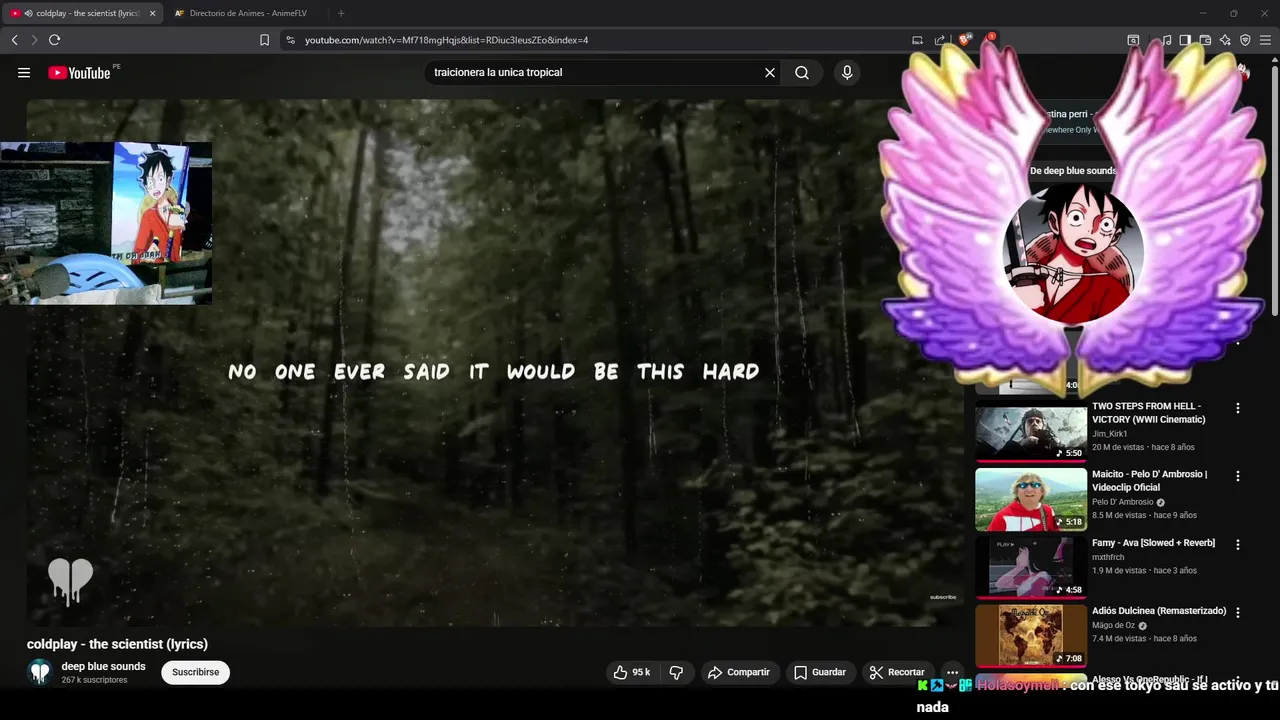
Task: Open the Mägo de Oz channel link
Action: pyautogui.click(x=1113, y=625)
